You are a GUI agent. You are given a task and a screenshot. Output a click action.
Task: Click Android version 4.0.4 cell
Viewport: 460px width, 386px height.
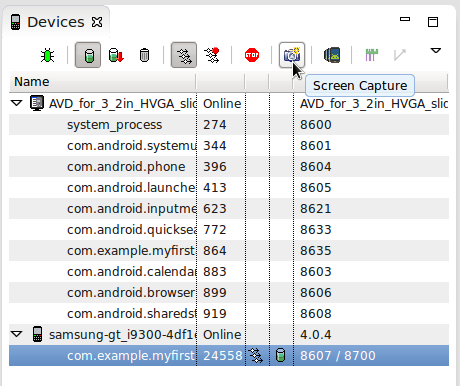point(316,335)
